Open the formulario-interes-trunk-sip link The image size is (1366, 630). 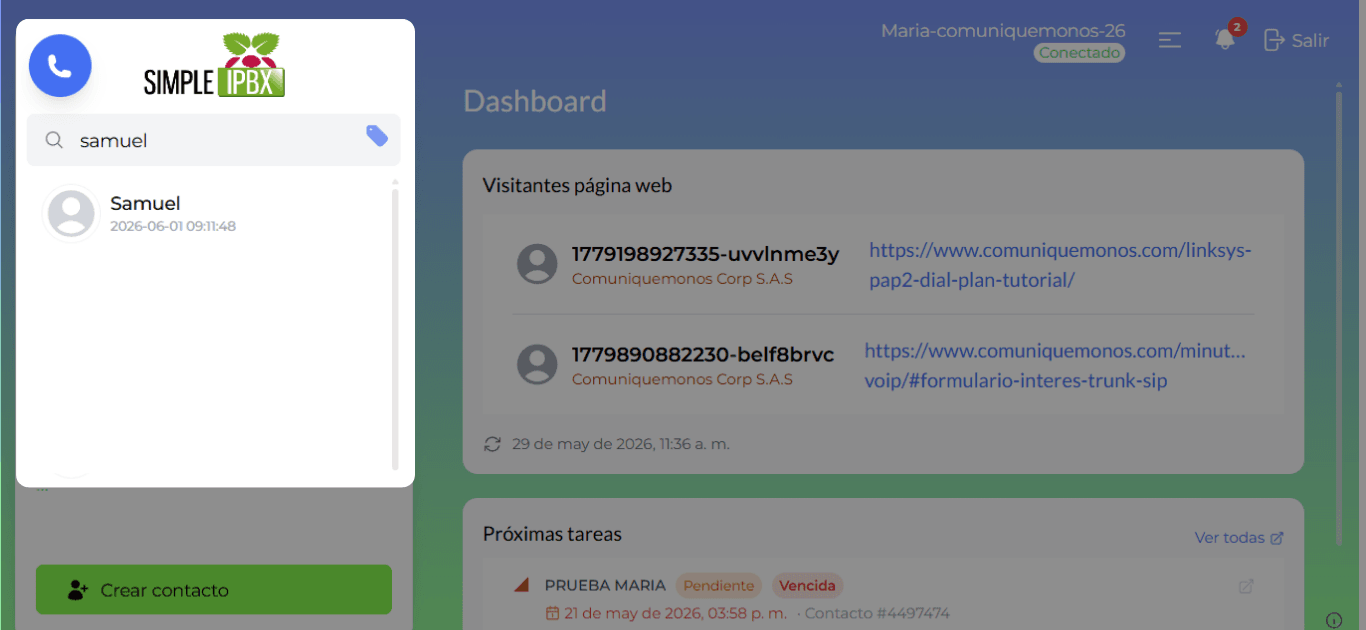click(x=1056, y=365)
